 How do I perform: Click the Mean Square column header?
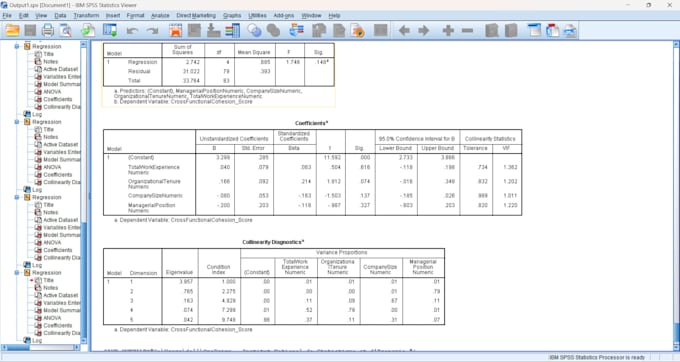[x=254, y=52]
